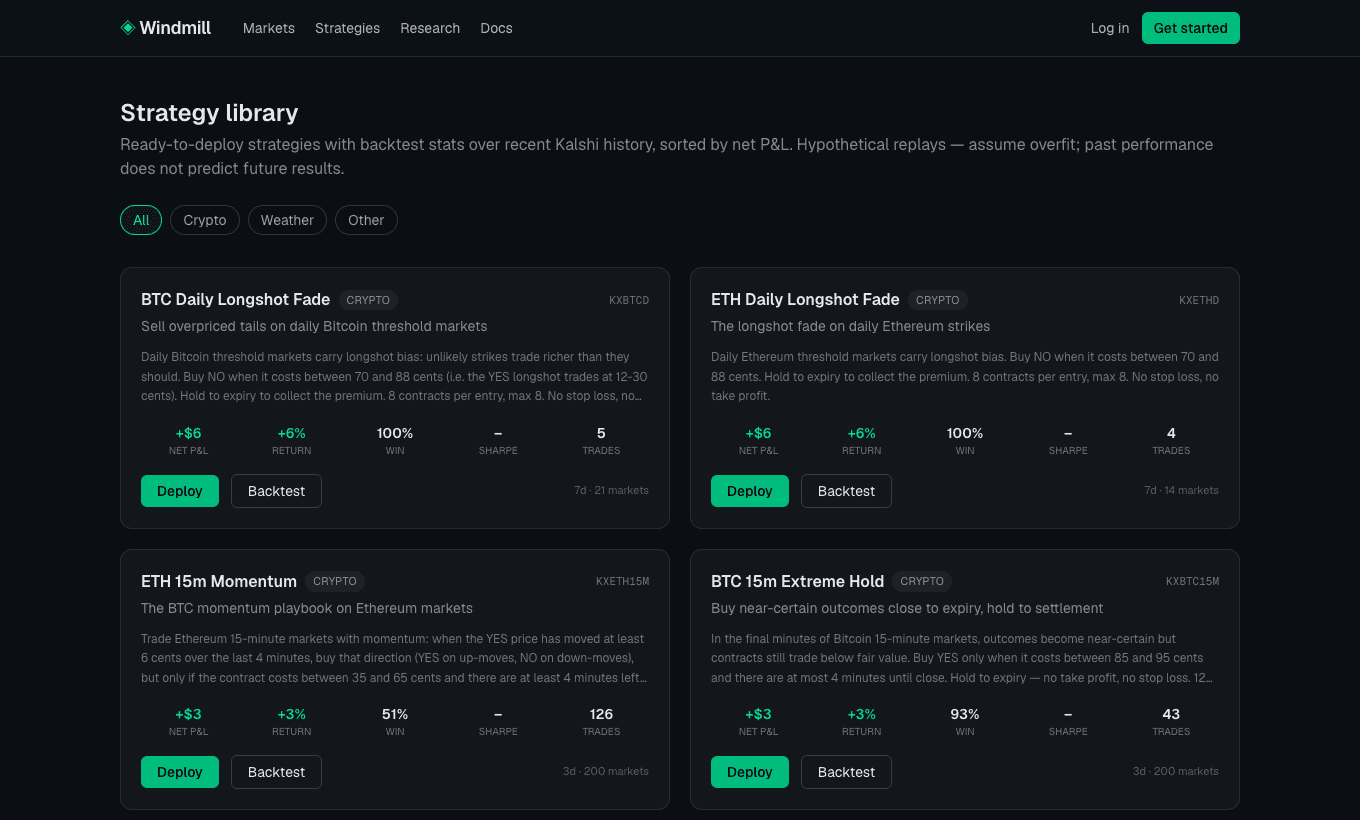Click the Strategy library heading
The height and width of the screenshot is (820, 1360).
click(x=209, y=112)
